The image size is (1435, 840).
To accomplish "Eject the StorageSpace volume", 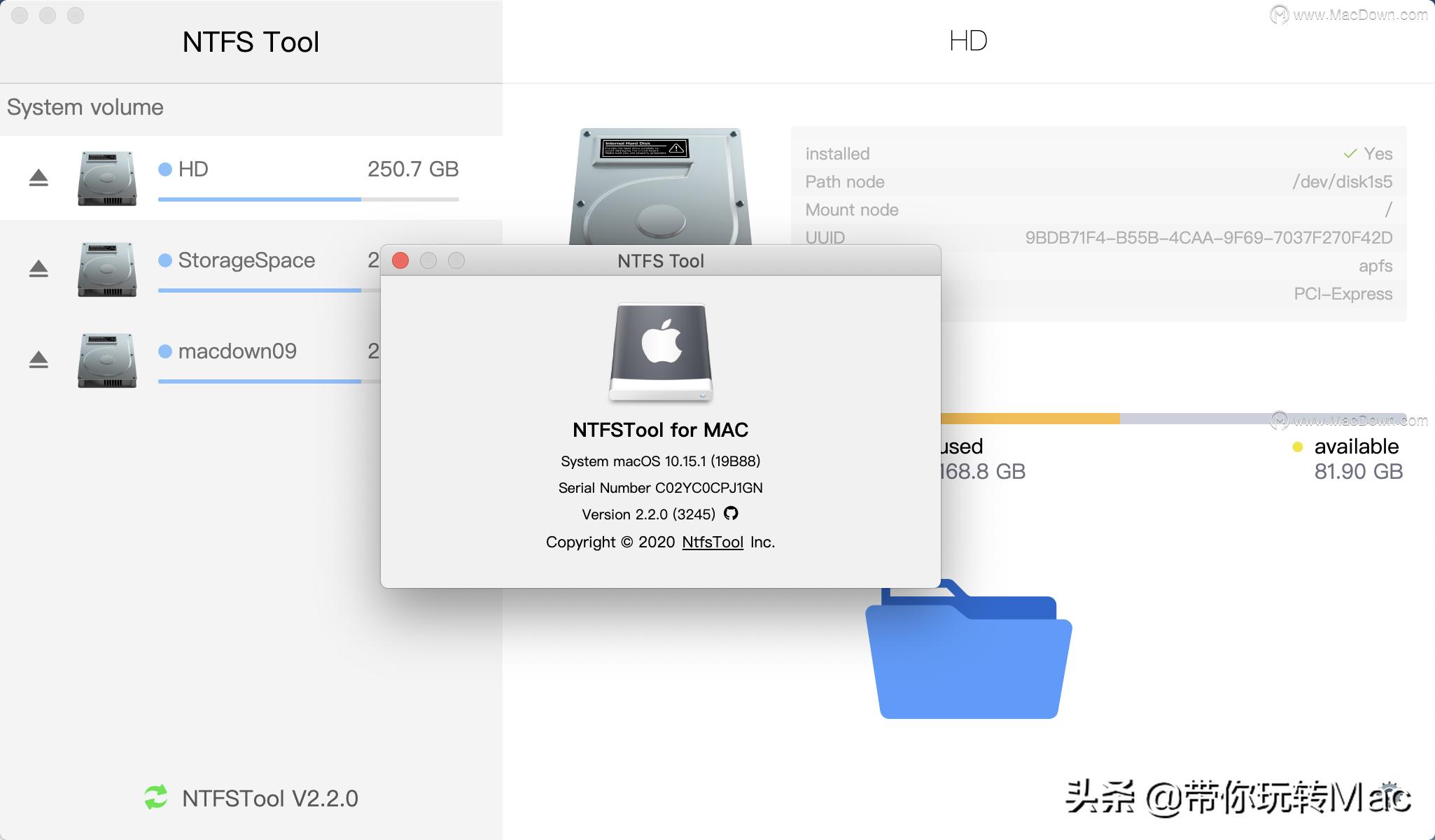I will [38, 268].
